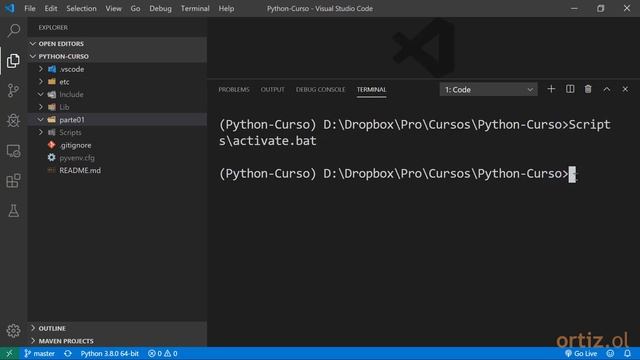Click in the terminal at the prompt cursor
This screenshot has height=360, width=640.
pos(572,174)
